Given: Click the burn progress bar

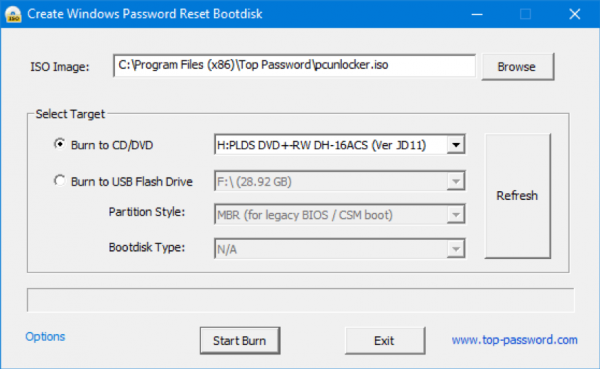Looking at the screenshot, I should pyautogui.click(x=300, y=300).
